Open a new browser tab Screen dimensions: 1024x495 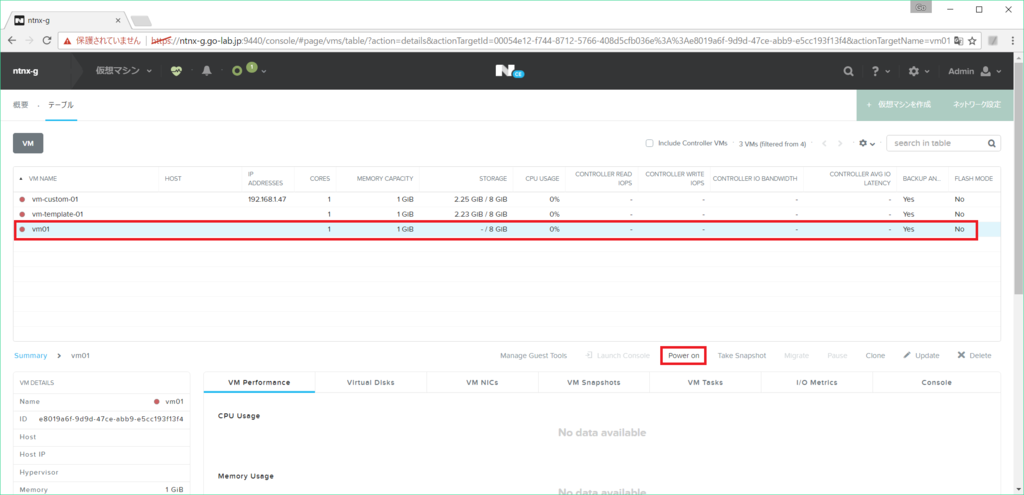141,21
